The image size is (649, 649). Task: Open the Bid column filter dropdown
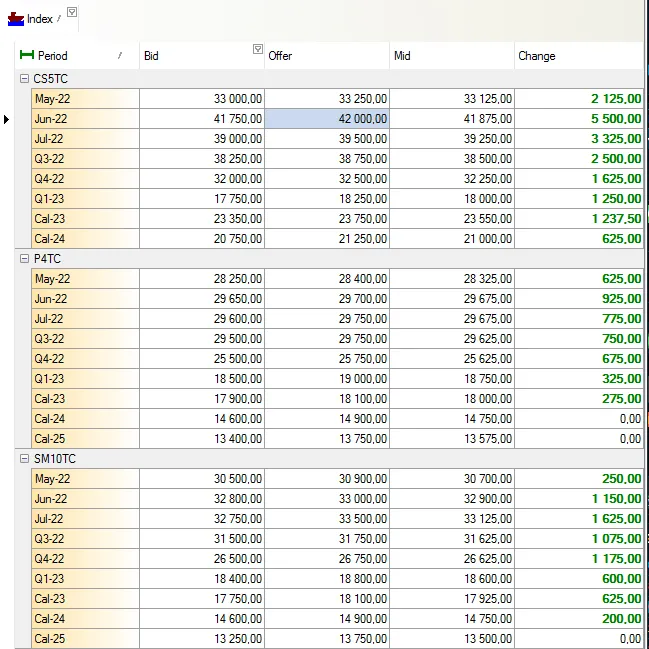pyautogui.click(x=257, y=49)
